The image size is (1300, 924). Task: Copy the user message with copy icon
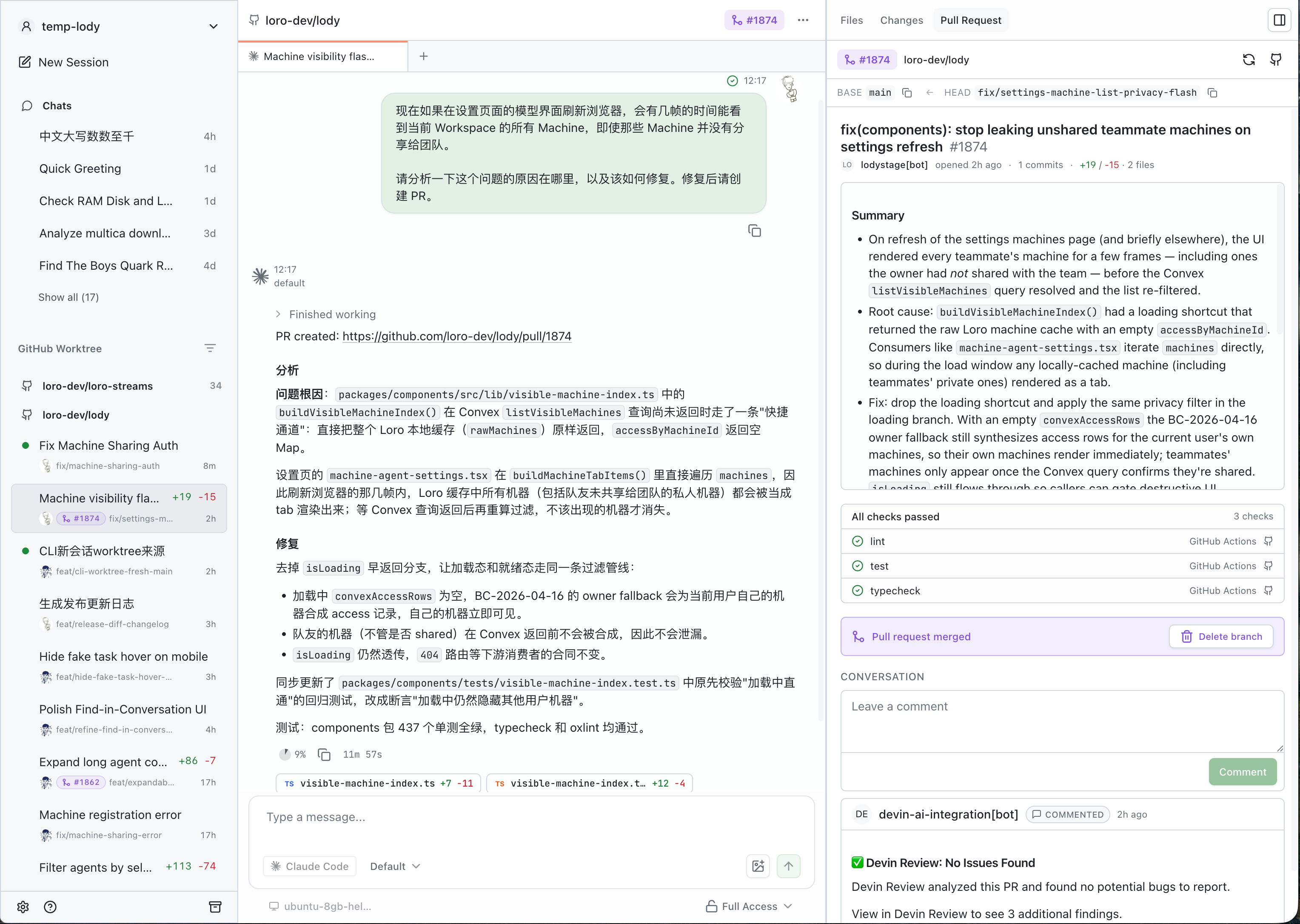pyautogui.click(x=754, y=231)
